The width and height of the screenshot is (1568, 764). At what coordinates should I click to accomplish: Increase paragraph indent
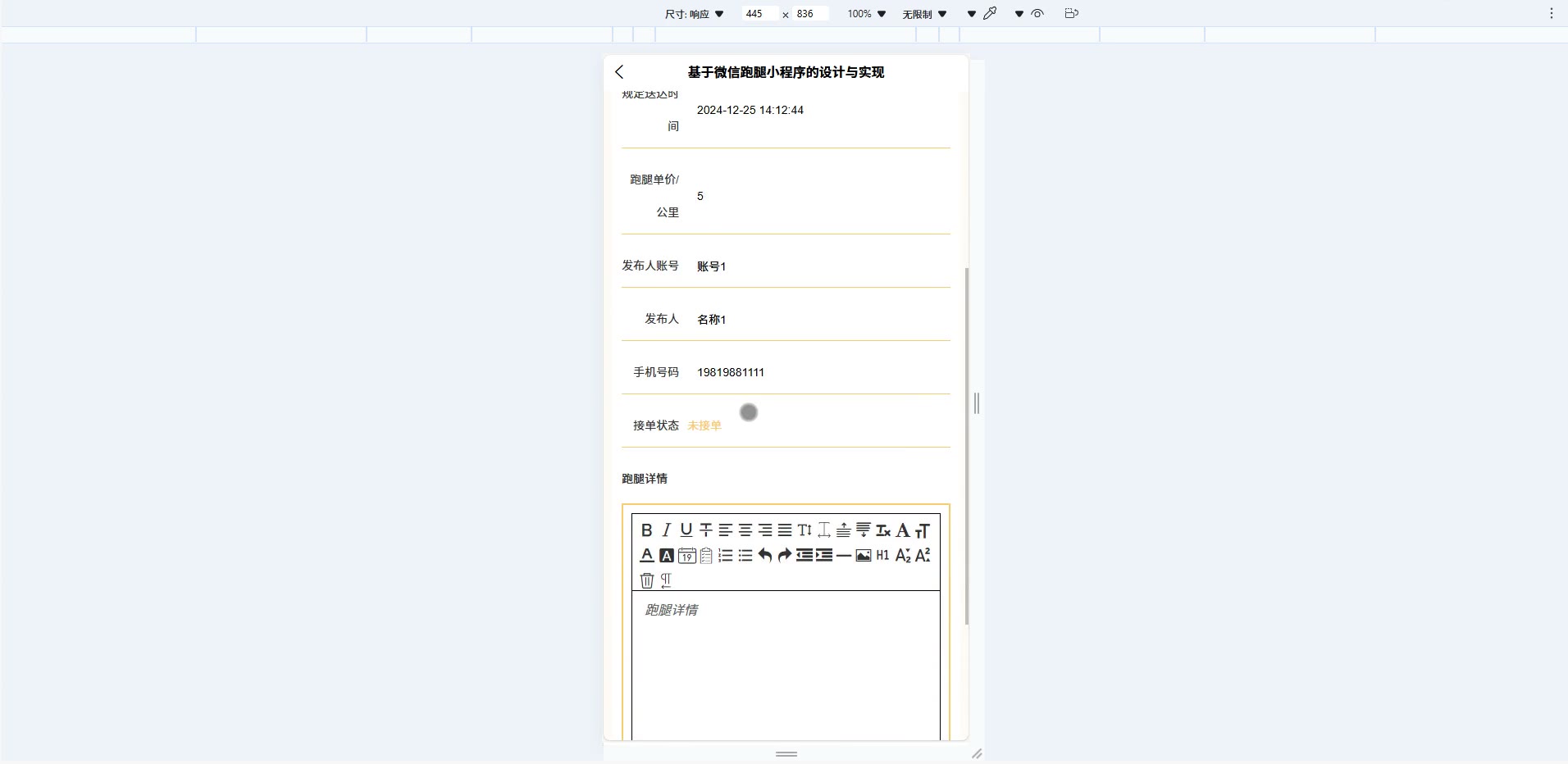[x=824, y=556]
